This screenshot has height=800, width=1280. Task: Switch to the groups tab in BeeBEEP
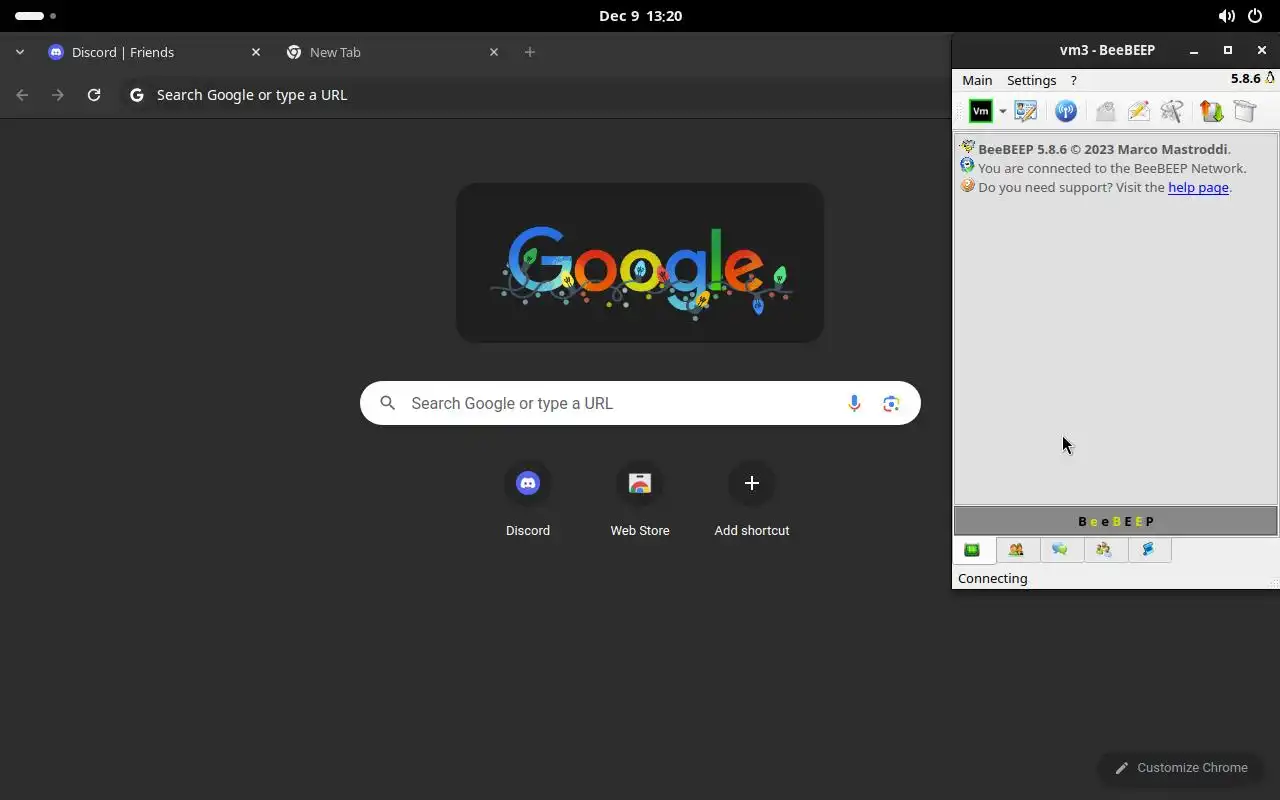(x=1104, y=550)
